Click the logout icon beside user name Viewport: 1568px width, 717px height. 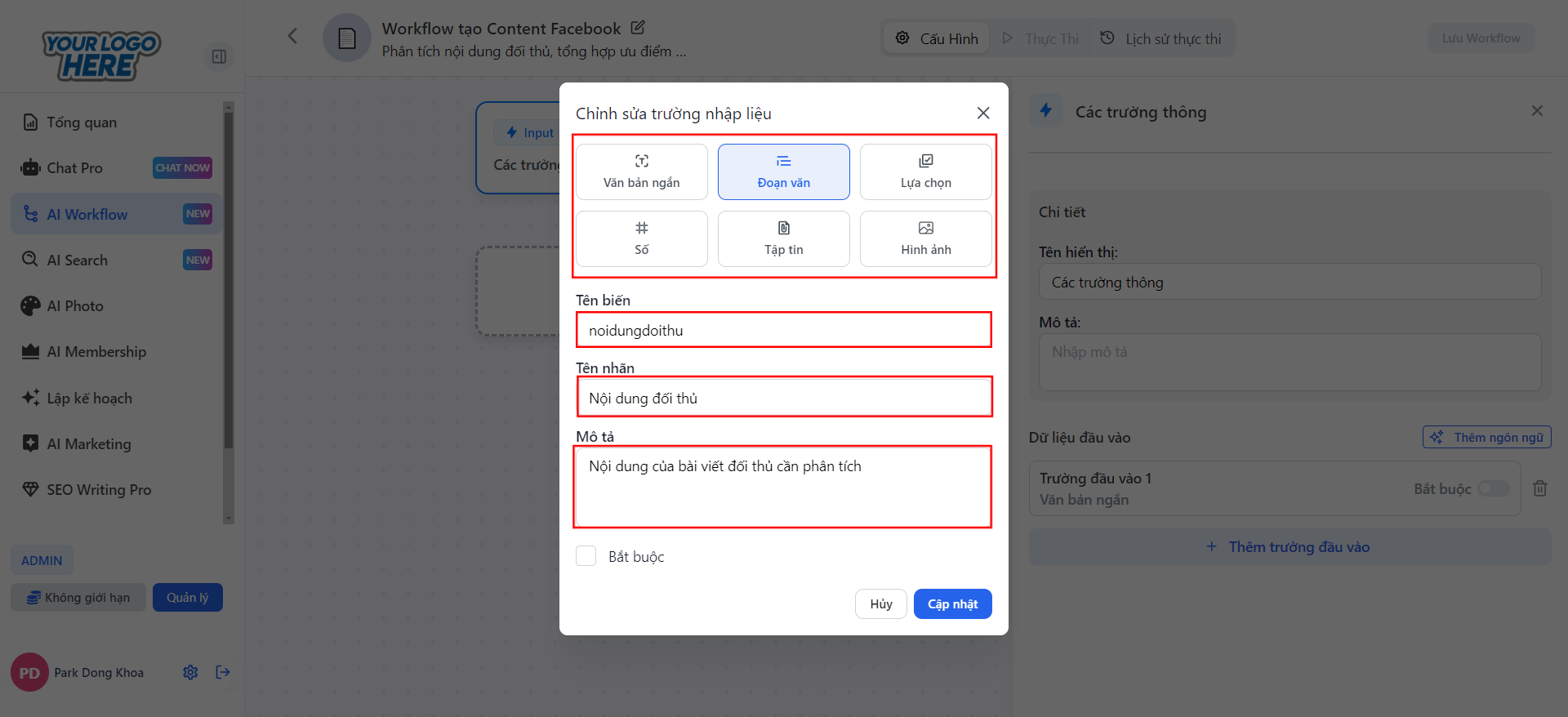pos(223,672)
